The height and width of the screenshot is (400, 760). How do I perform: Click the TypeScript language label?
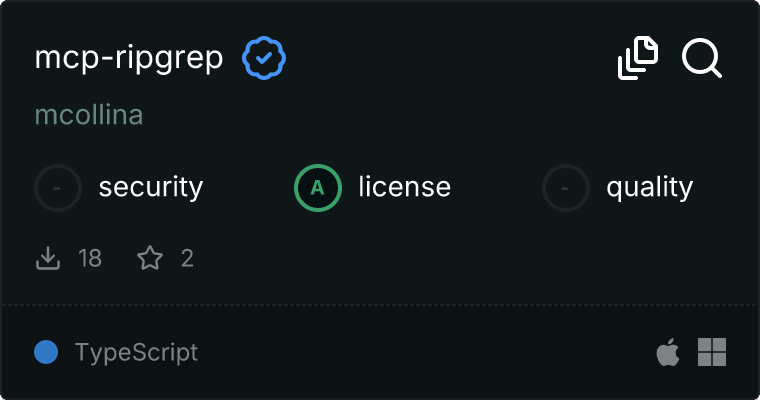pos(136,352)
